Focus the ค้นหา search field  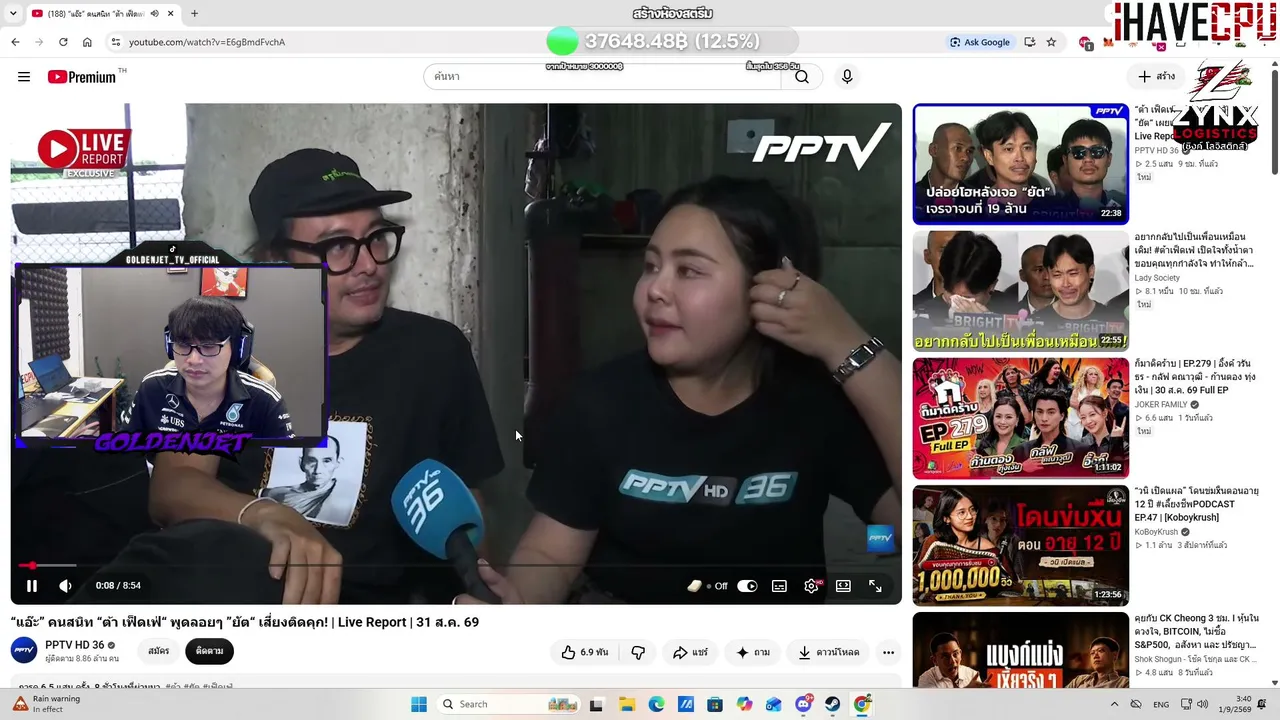(x=602, y=77)
